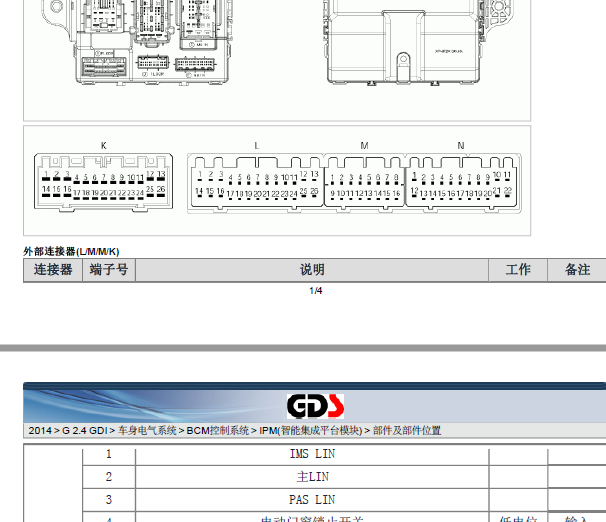Click the 说明 column header

click(312, 270)
